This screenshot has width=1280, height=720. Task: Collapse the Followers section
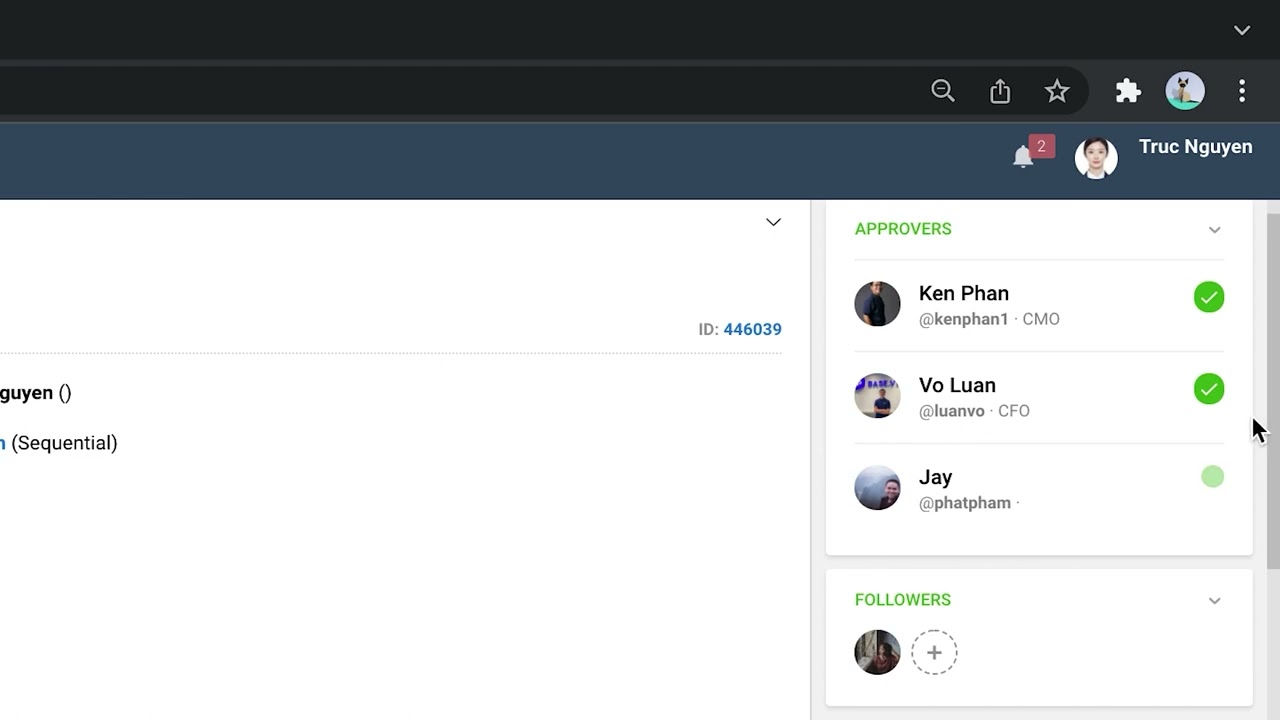point(1214,601)
